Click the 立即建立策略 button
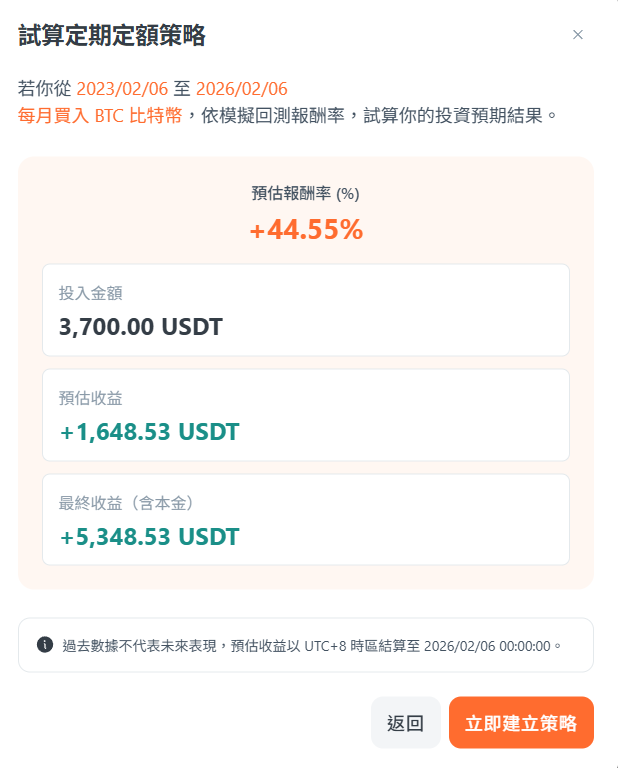 pos(521,723)
